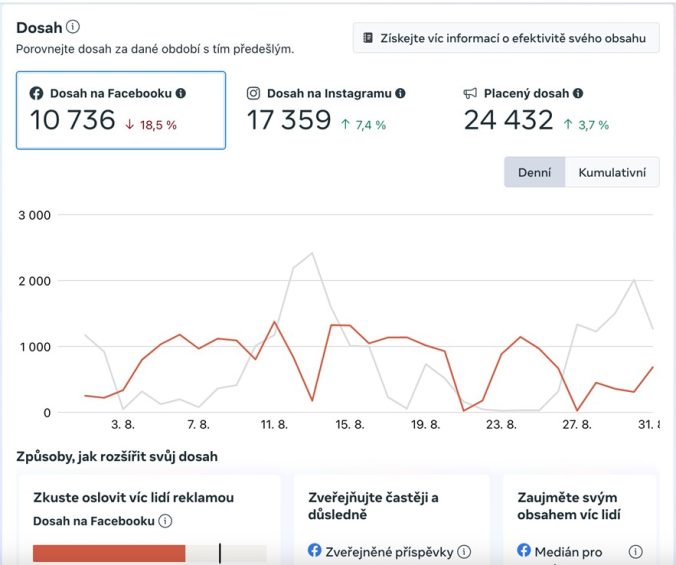Click info icon beside Dosah na Facebooku
Viewport: 676px width, 565px height.
181,93
